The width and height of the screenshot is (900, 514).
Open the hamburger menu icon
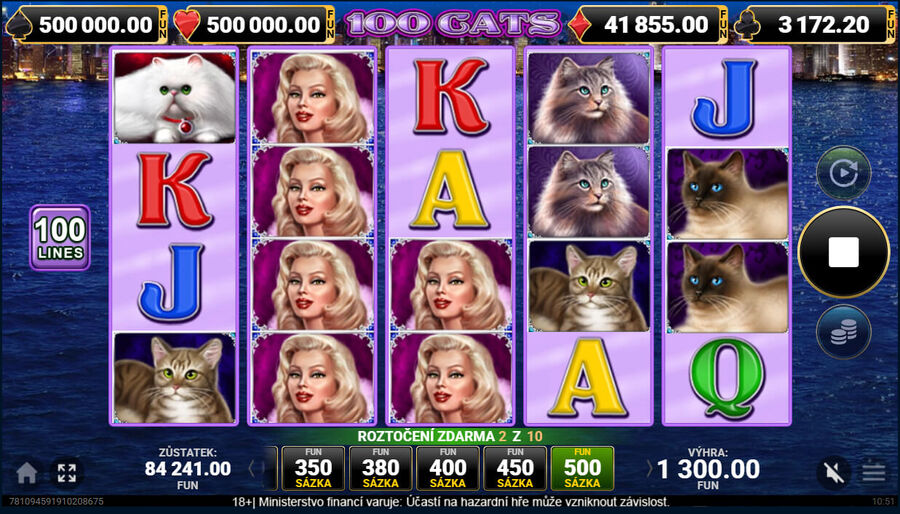(873, 473)
